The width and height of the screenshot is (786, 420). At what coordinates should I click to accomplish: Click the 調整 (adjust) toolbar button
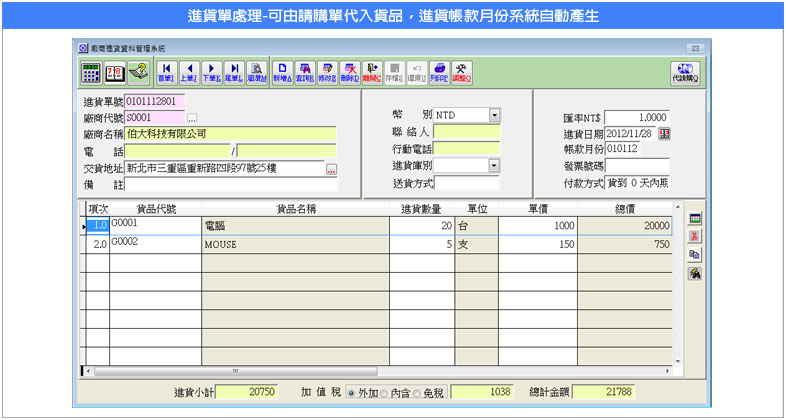pos(462,71)
